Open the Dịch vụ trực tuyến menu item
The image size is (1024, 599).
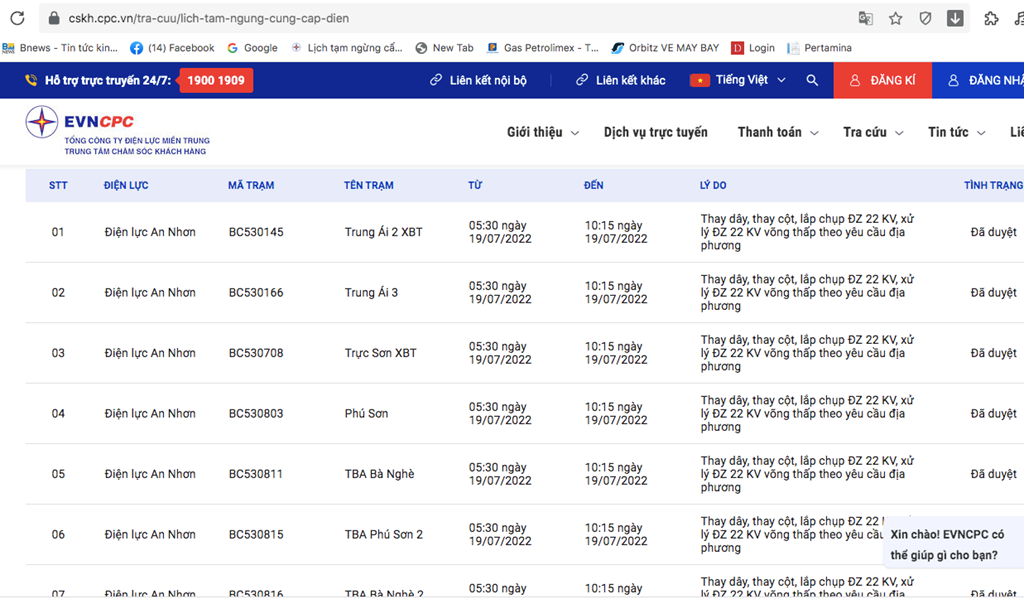(656, 132)
